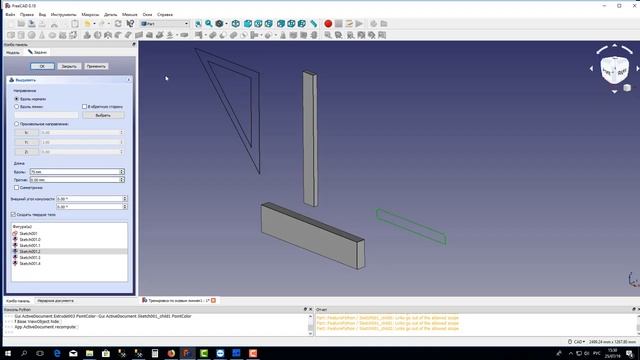Click the Create cone primitive icon
The width and height of the screenshot is (640, 360).
point(42,35)
